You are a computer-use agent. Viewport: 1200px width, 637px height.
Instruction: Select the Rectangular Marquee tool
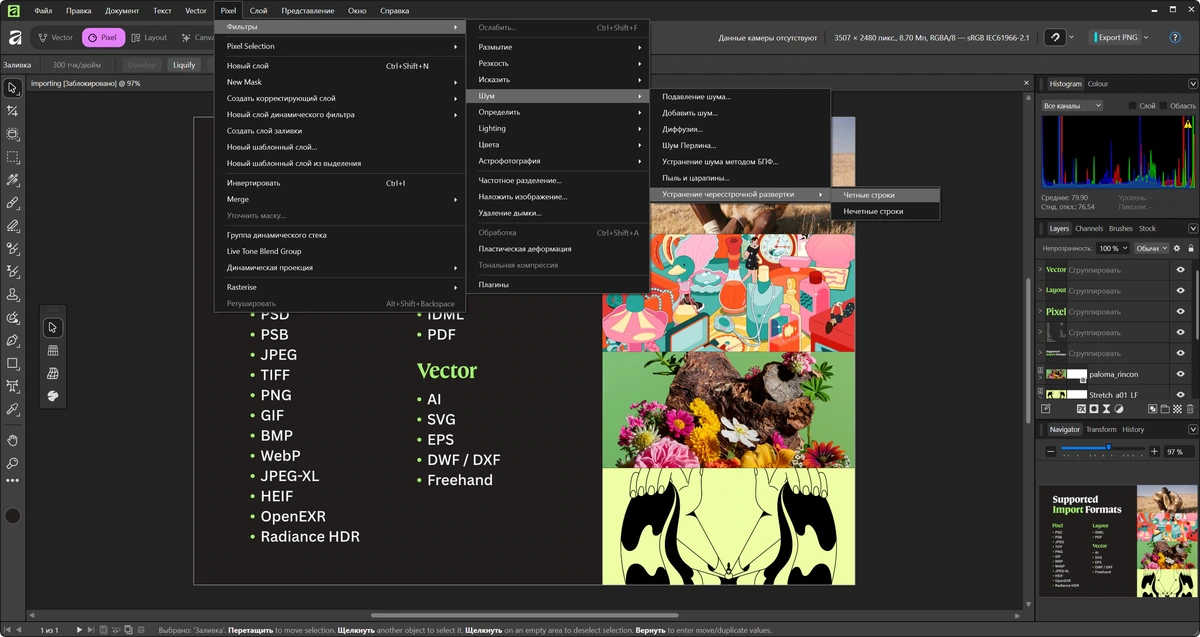(x=12, y=157)
